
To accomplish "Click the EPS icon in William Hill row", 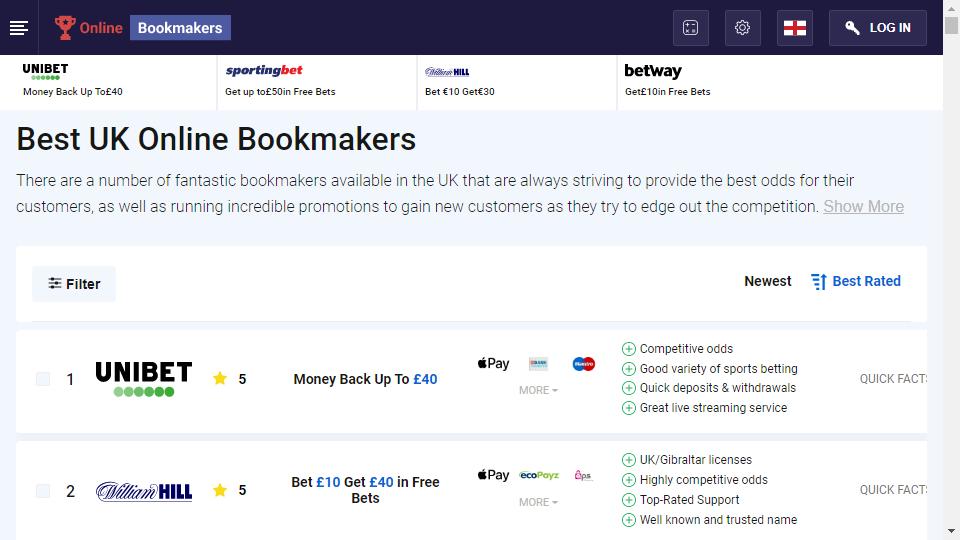I will (x=583, y=475).
